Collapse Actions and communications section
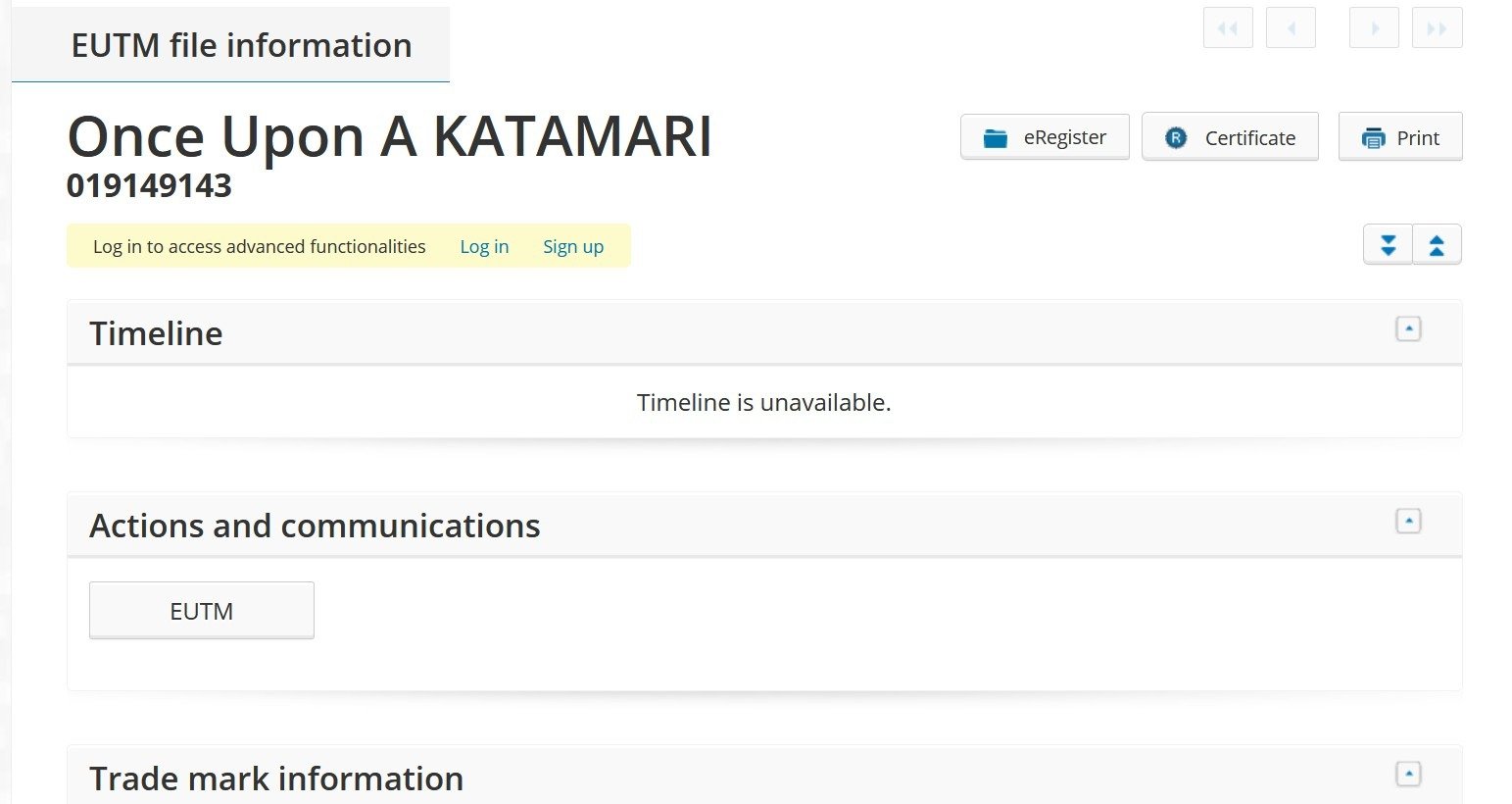 (x=1408, y=522)
